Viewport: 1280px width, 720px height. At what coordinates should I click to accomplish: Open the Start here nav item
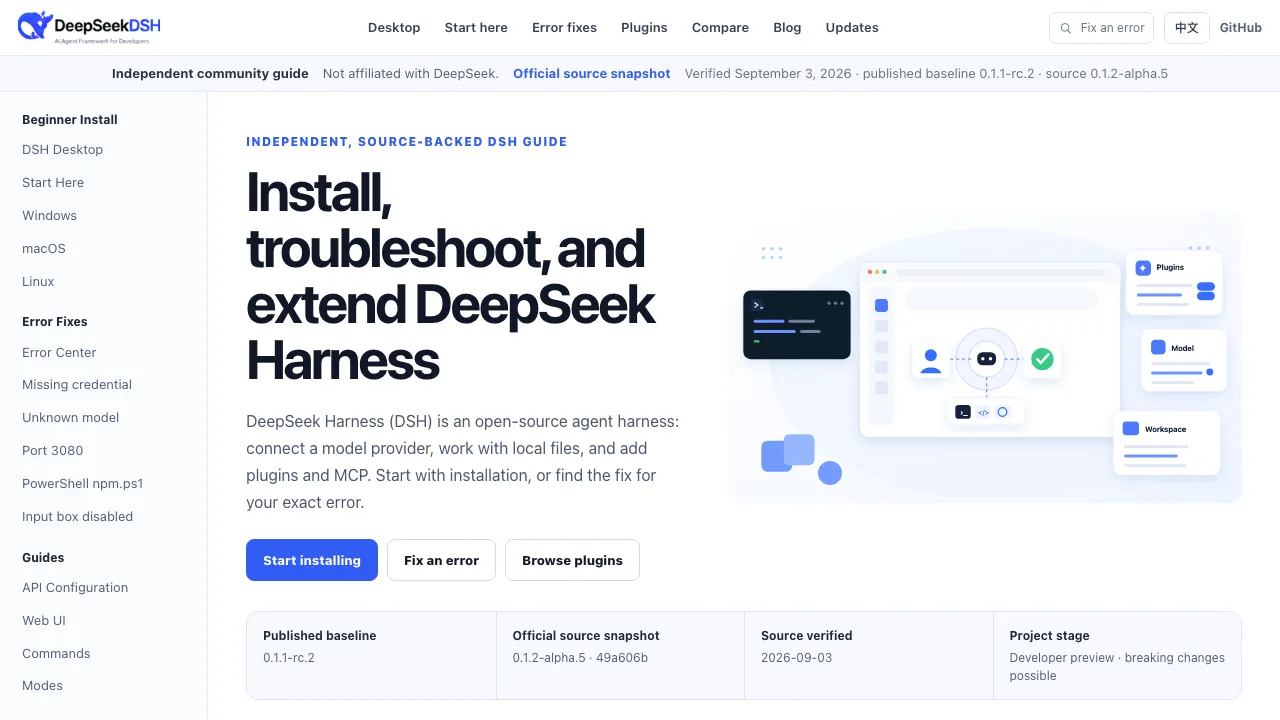click(476, 28)
